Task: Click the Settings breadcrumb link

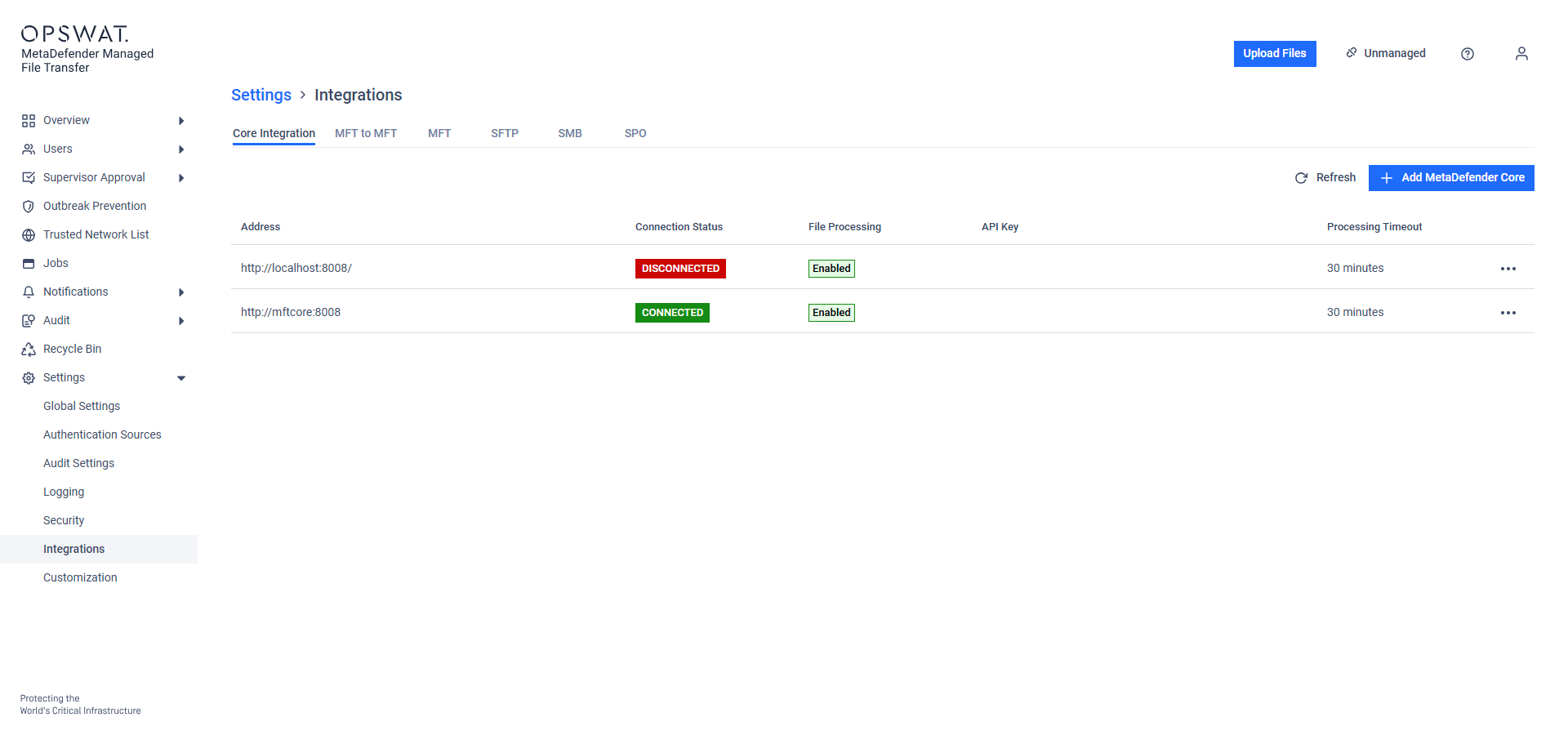Action: coord(261,95)
